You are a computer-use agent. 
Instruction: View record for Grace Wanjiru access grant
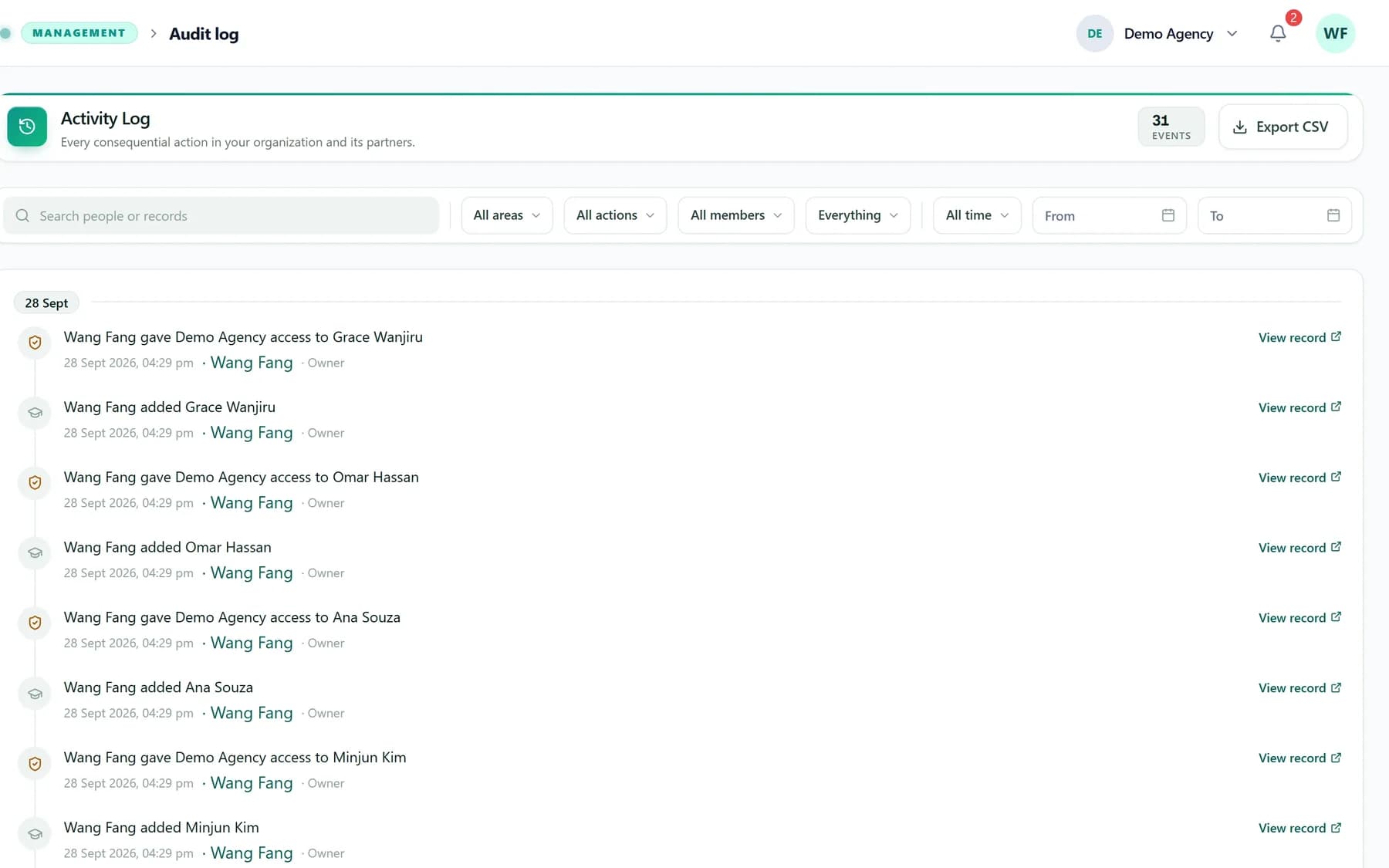tap(1299, 338)
